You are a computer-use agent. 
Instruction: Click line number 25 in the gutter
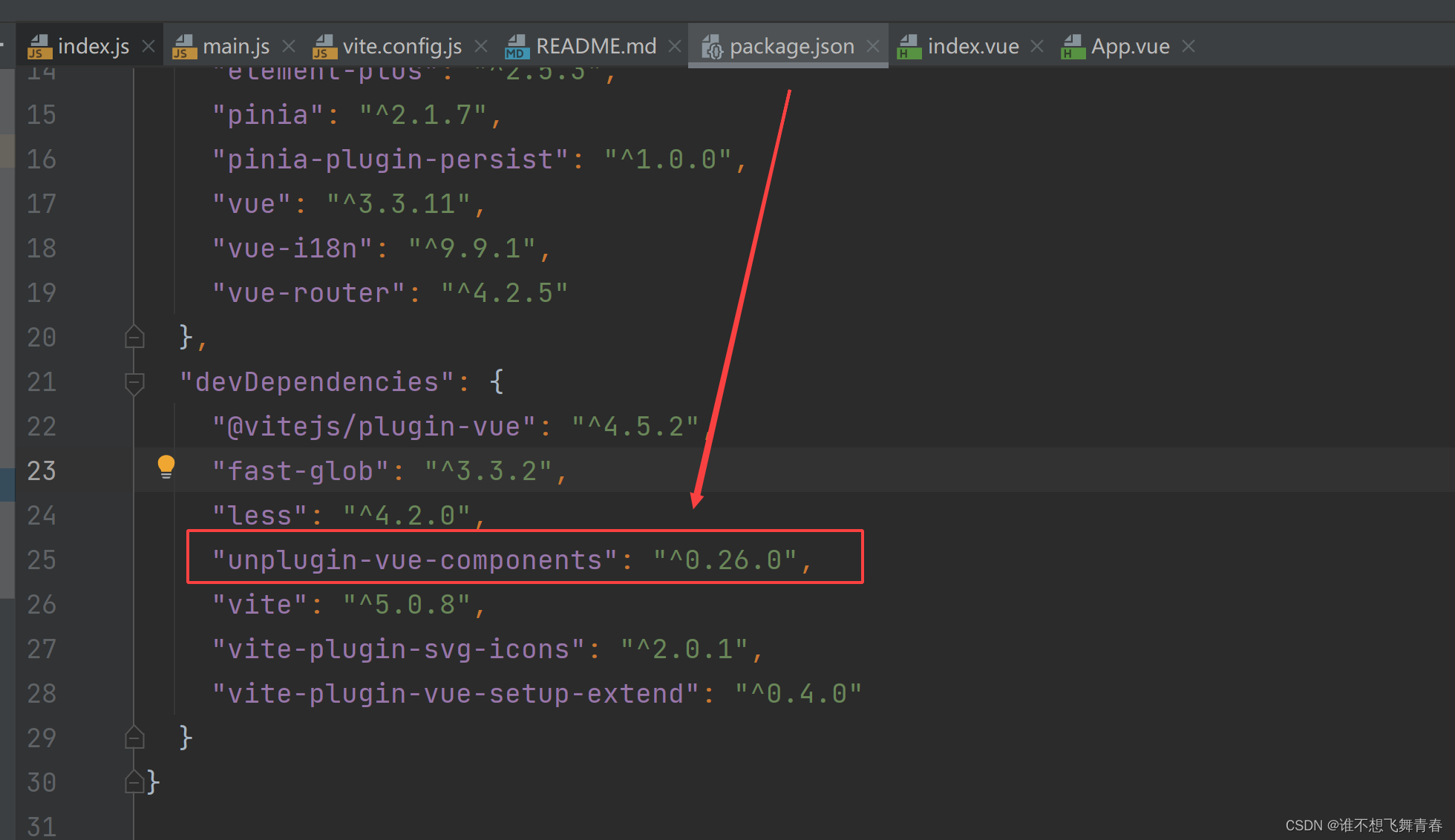pos(42,560)
